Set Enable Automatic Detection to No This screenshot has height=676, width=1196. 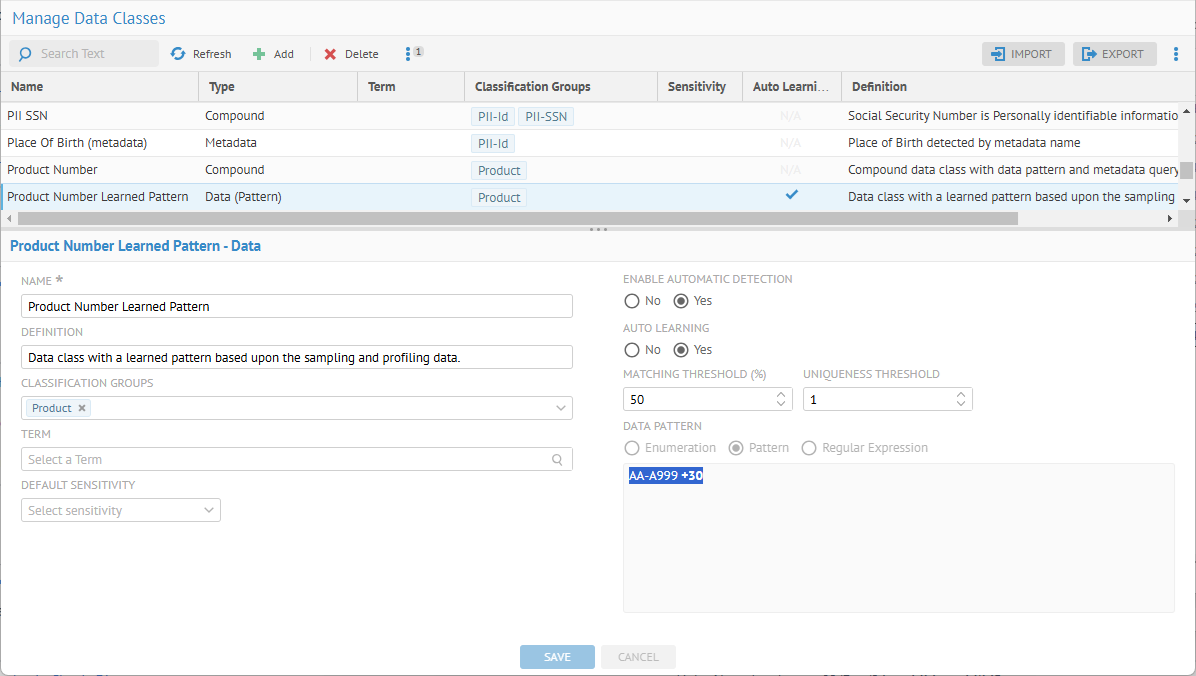click(x=631, y=301)
